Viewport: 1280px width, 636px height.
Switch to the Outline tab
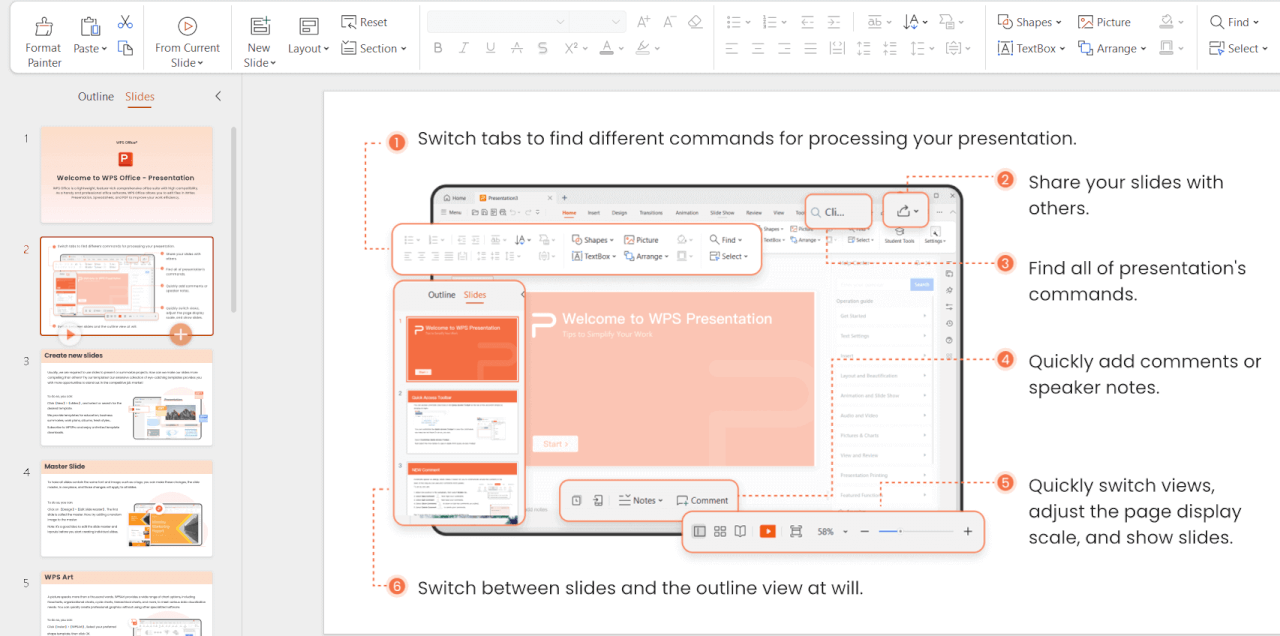96,97
